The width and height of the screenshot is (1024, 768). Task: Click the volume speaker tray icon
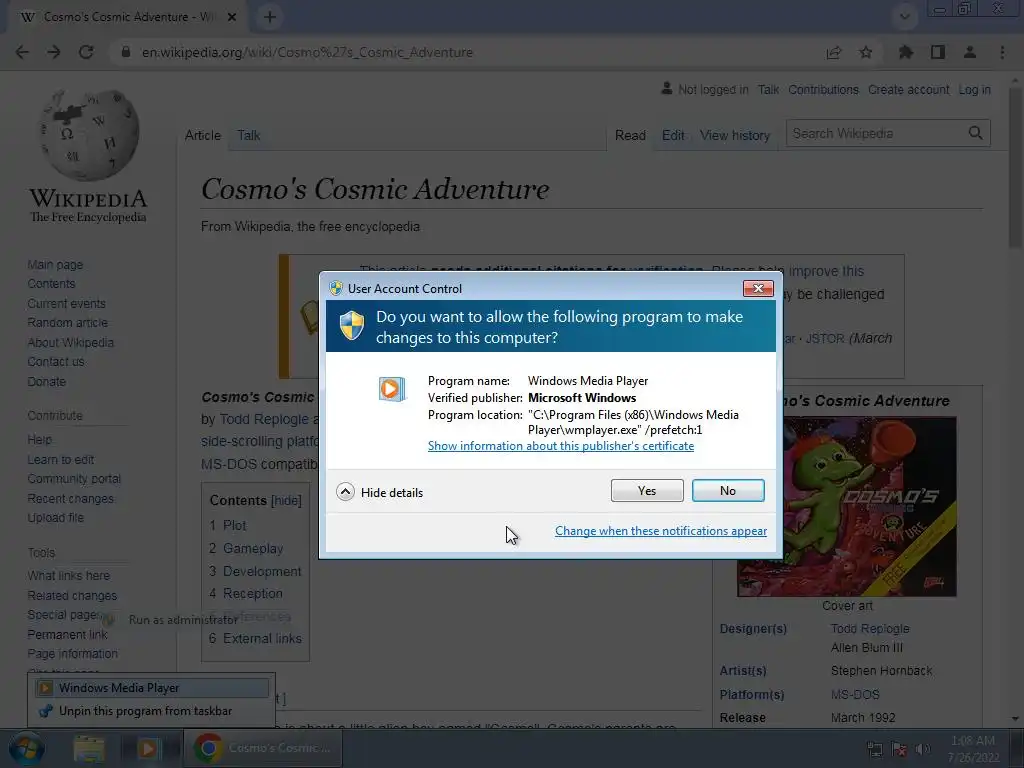(x=923, y=749)
